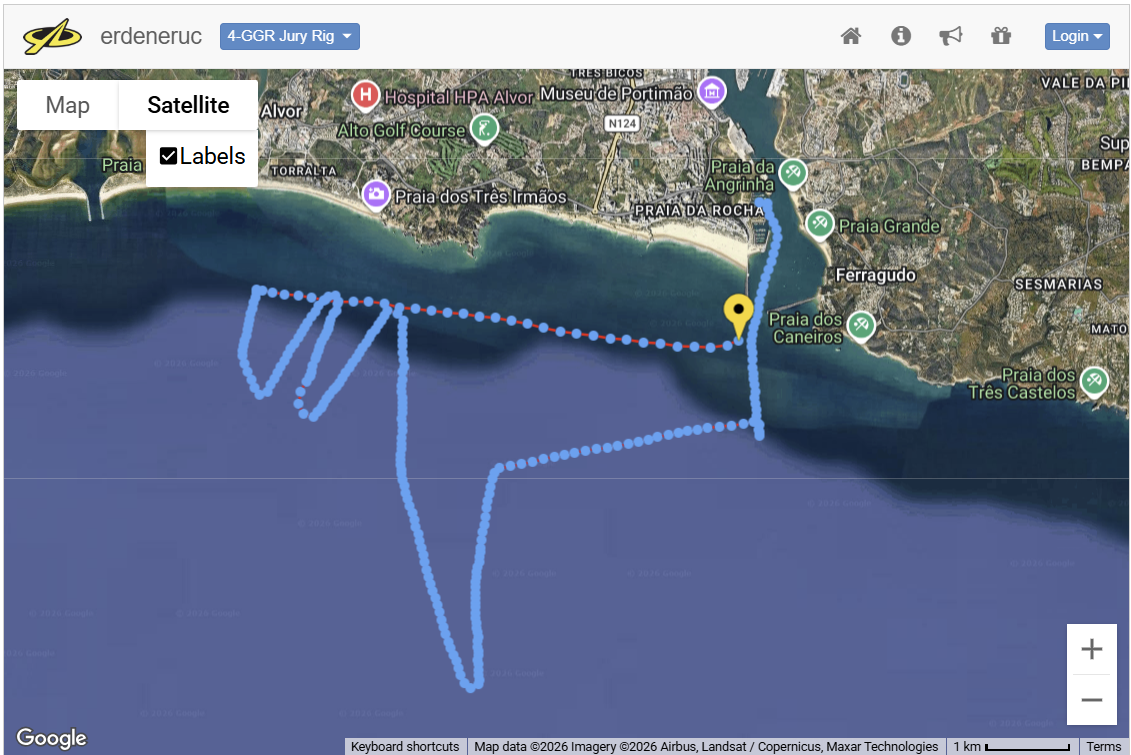Click the yellow boat logo

tap(52, 37)
